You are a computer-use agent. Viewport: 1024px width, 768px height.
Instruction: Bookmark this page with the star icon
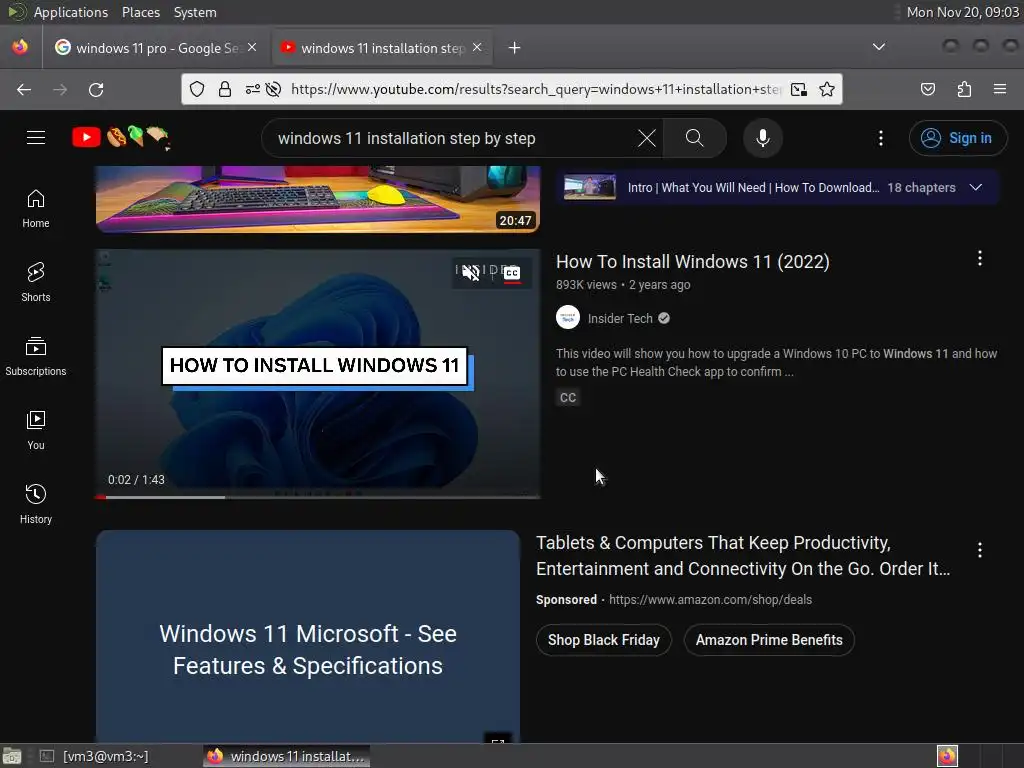tap(827, 89)
